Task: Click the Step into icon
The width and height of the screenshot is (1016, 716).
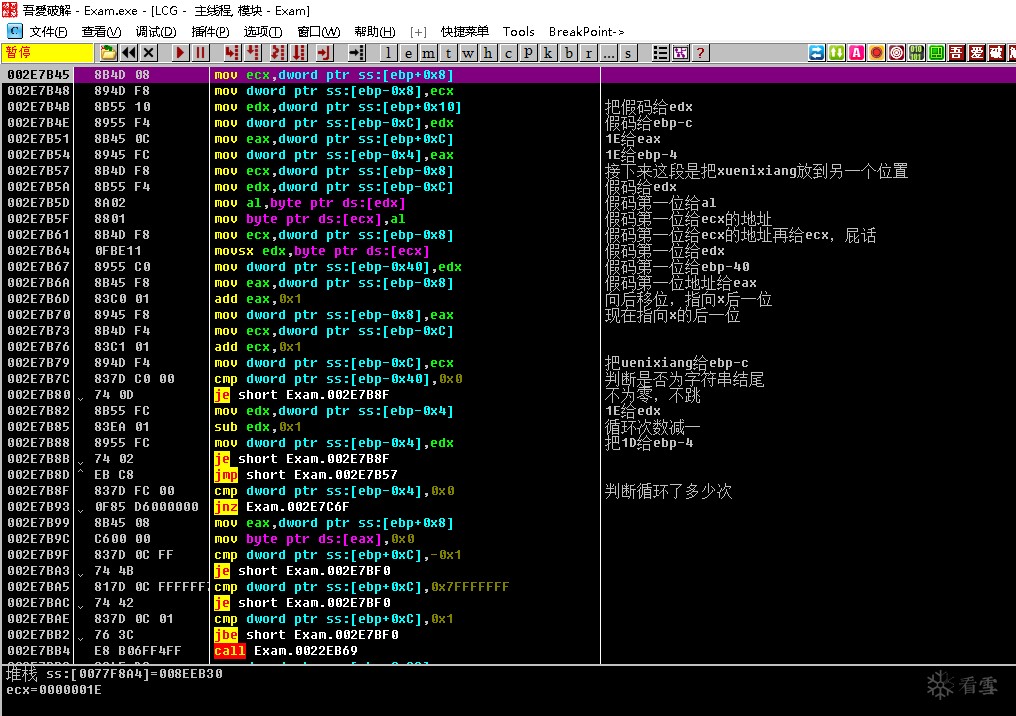Action: pyautogui.click(x=231, y=53)
